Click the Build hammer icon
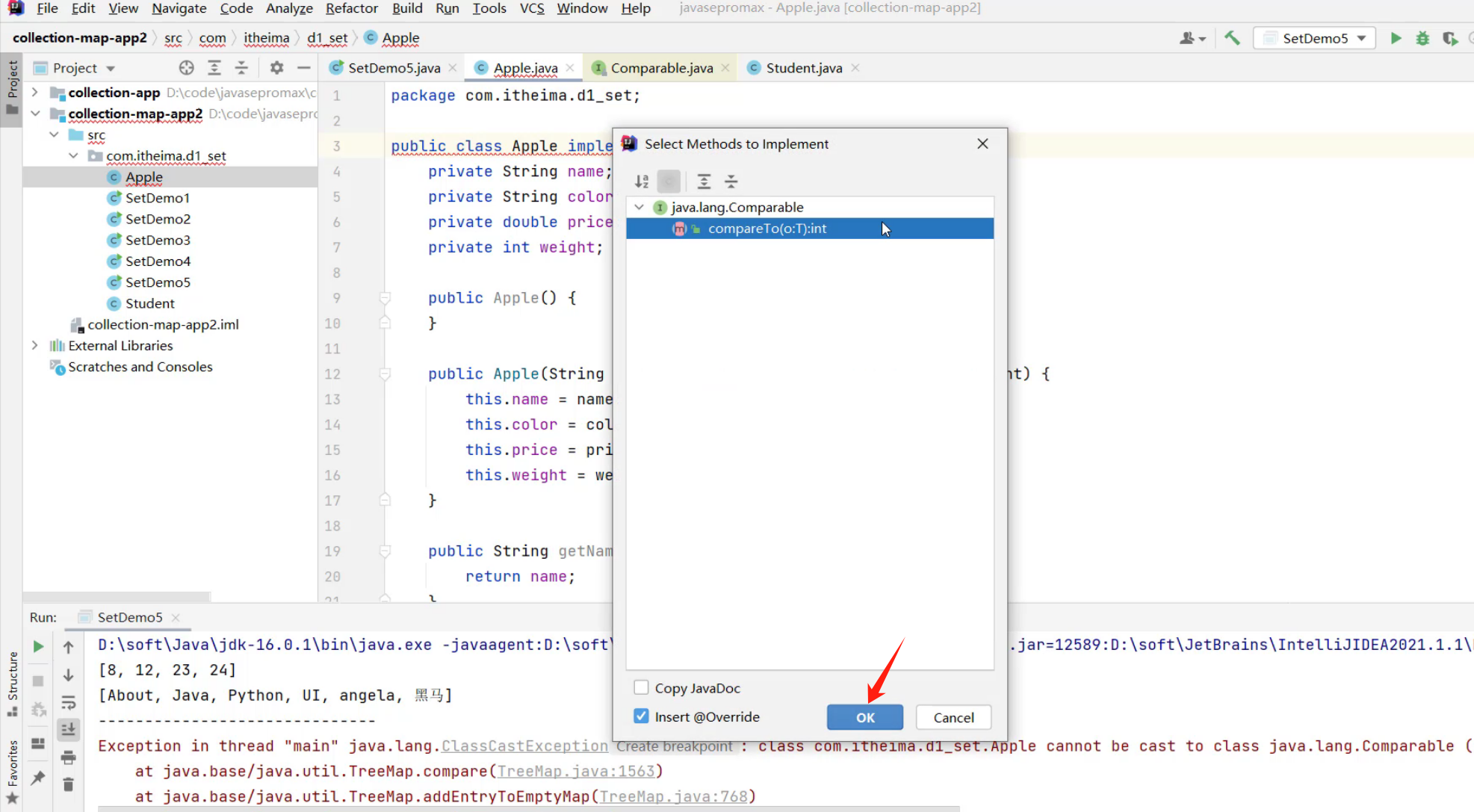Viewport: 1474px width, 812px height. (1232, 38)
